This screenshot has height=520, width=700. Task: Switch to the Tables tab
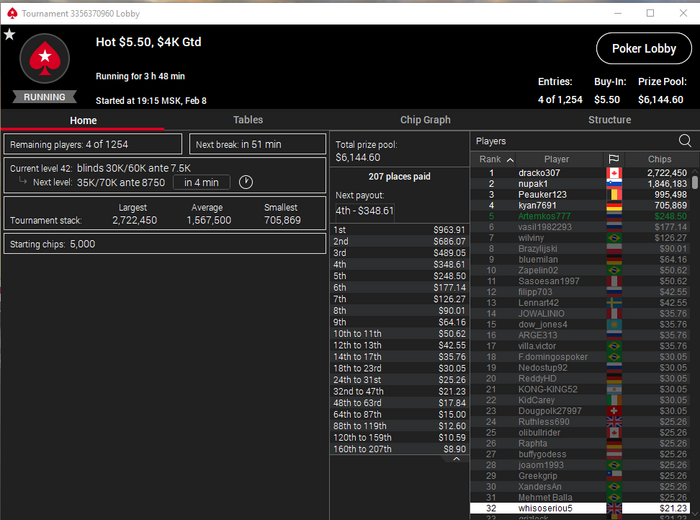click(x=248, y=120)
